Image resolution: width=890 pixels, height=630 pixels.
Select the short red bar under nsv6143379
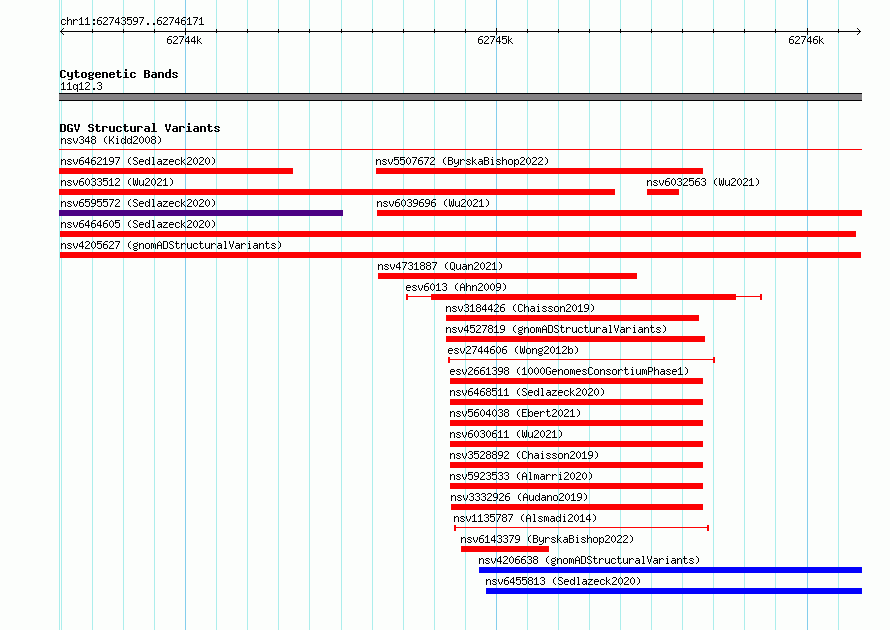(x=505, y=549)
